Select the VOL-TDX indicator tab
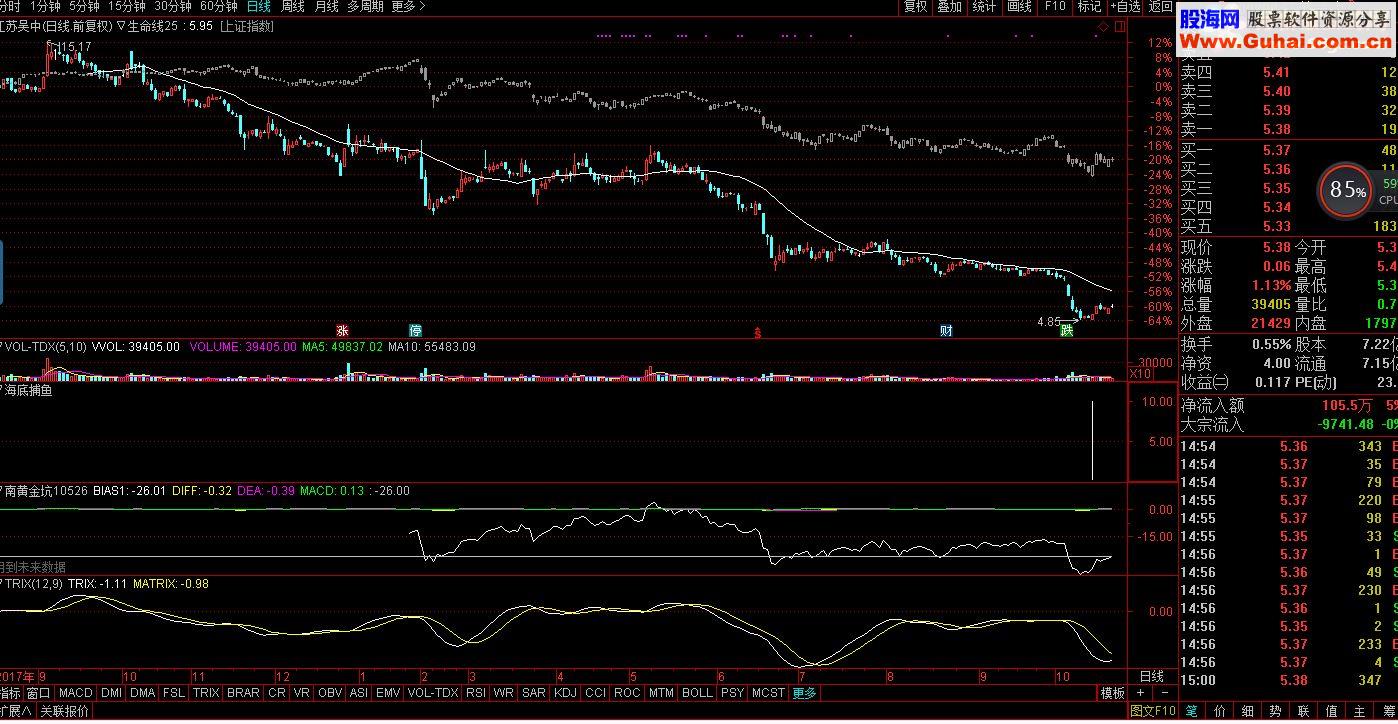Image resolution: width=1398 pixels, height=724 pixels. 433,692
